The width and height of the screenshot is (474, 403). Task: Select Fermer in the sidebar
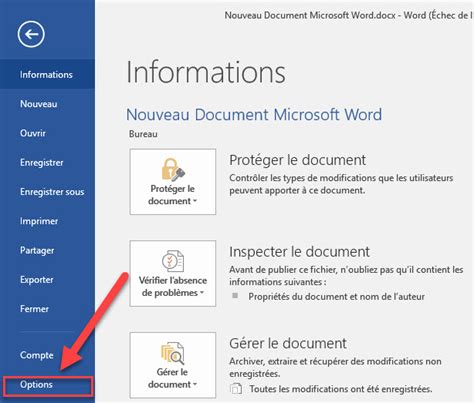point(47,309)
